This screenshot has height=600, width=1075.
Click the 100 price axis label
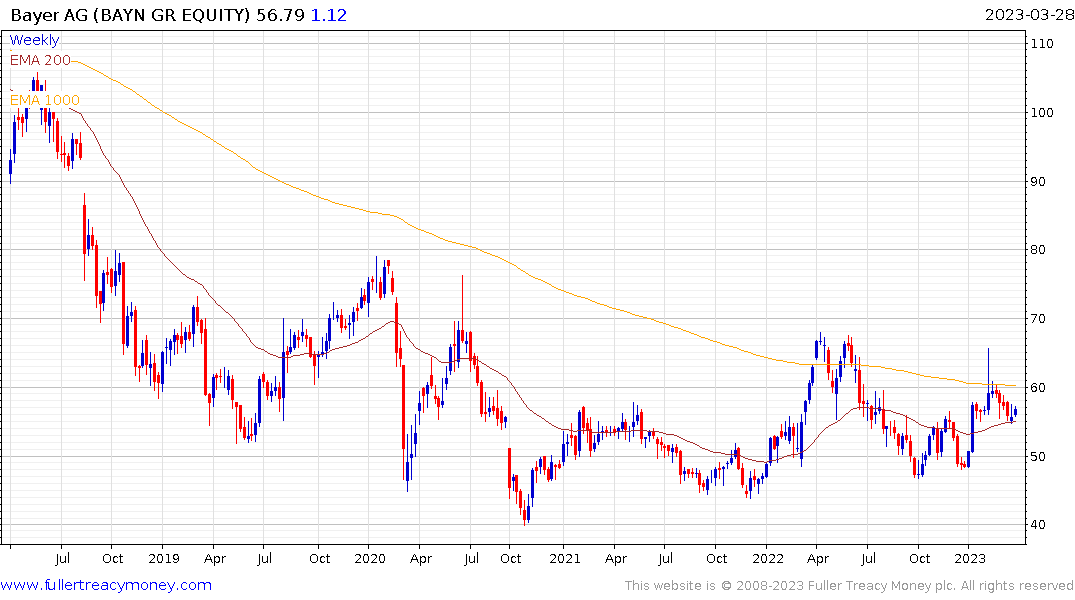pyautogui.click(x=1042, y=112)
